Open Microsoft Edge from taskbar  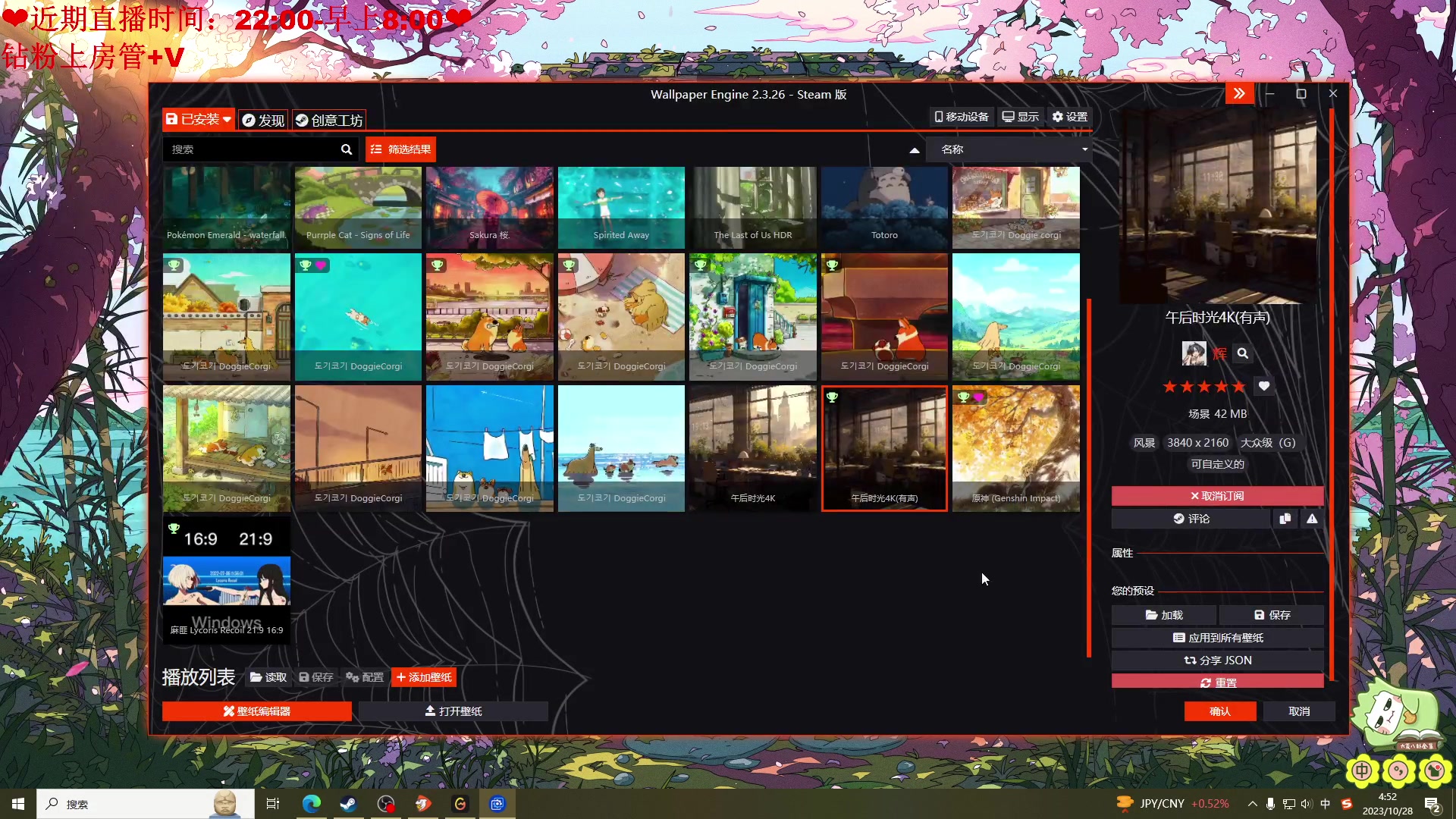(x=311, y=804)
